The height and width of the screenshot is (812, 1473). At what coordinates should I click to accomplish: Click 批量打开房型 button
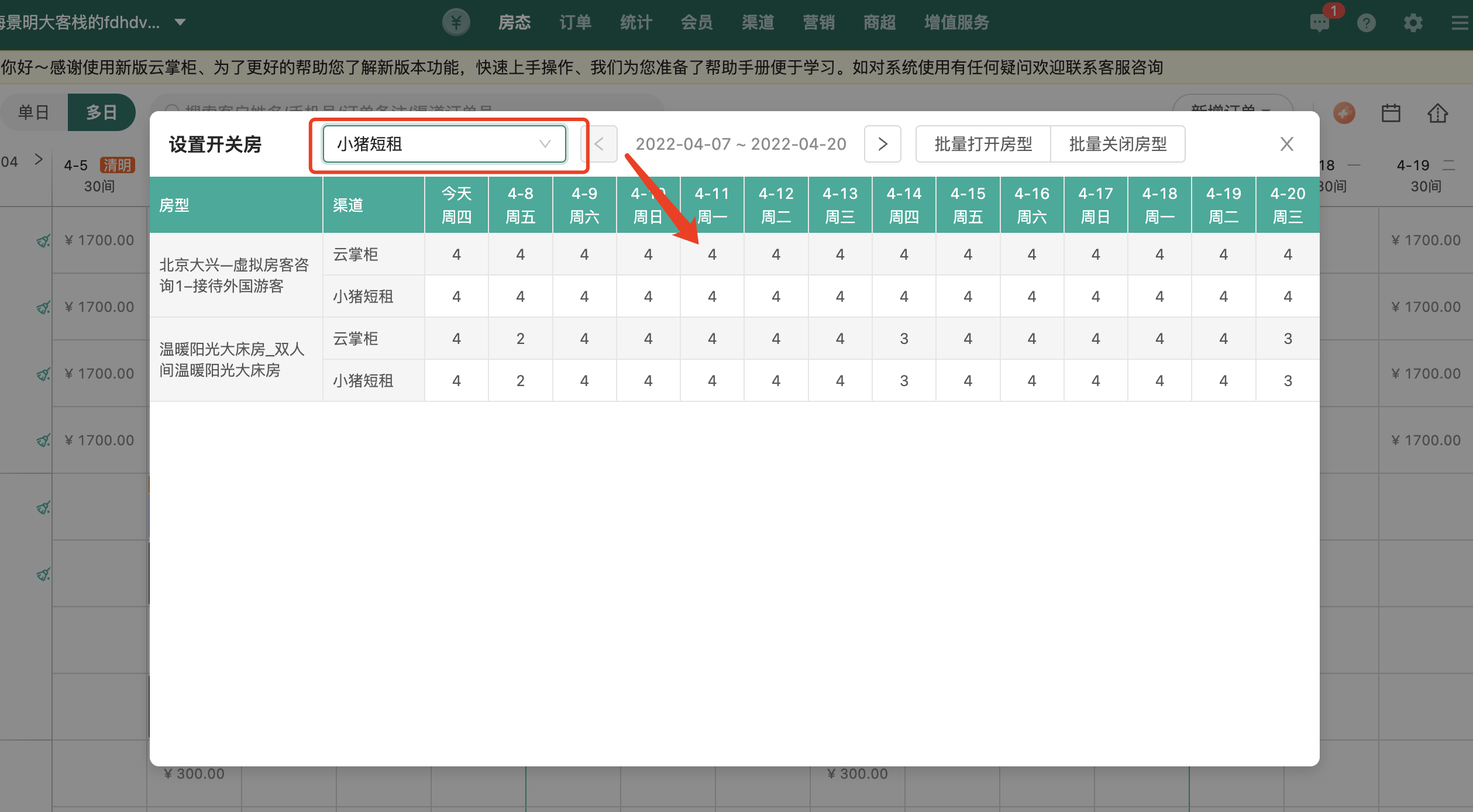(x=983, y=144)
